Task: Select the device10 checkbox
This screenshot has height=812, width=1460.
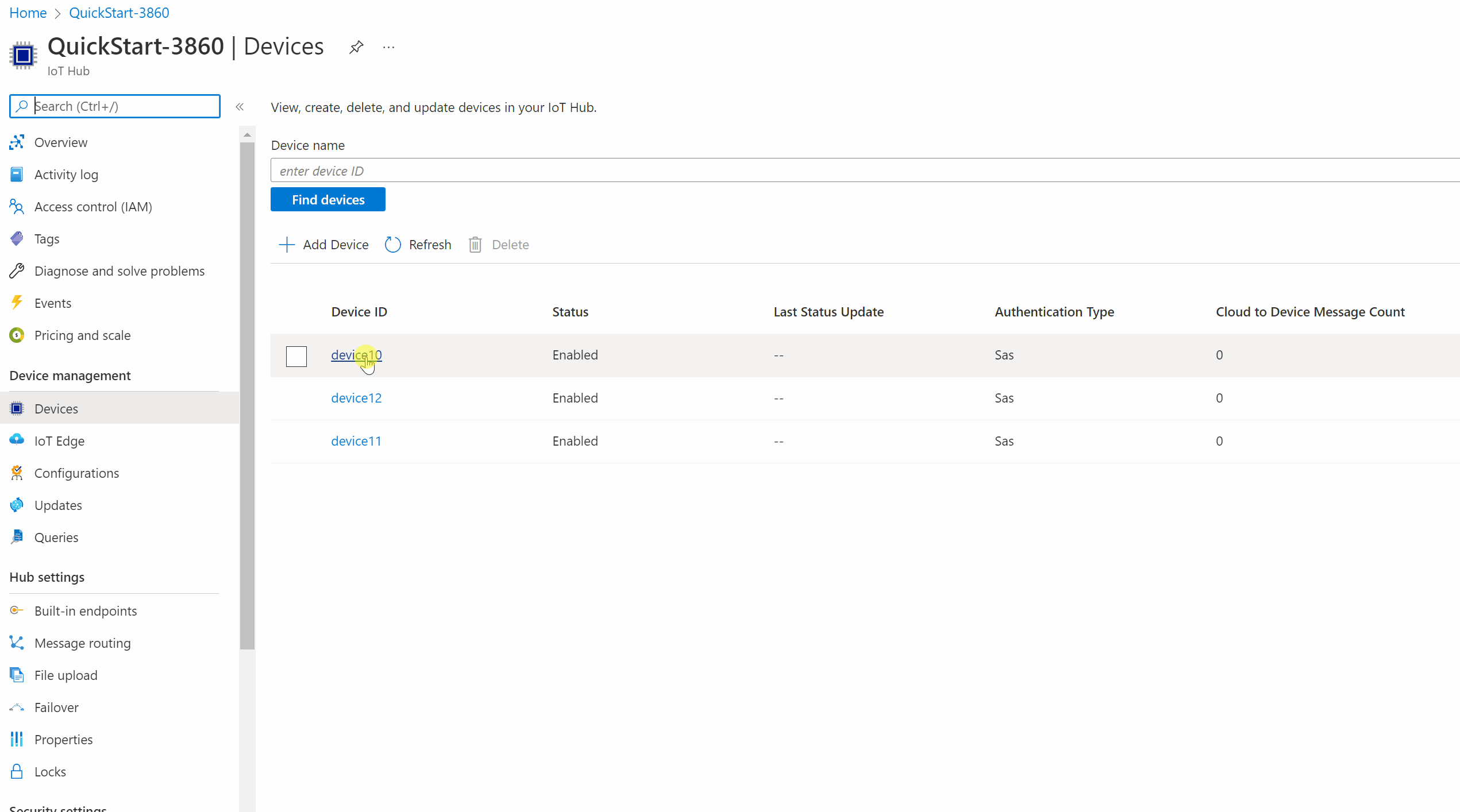Action: (296, 355)
